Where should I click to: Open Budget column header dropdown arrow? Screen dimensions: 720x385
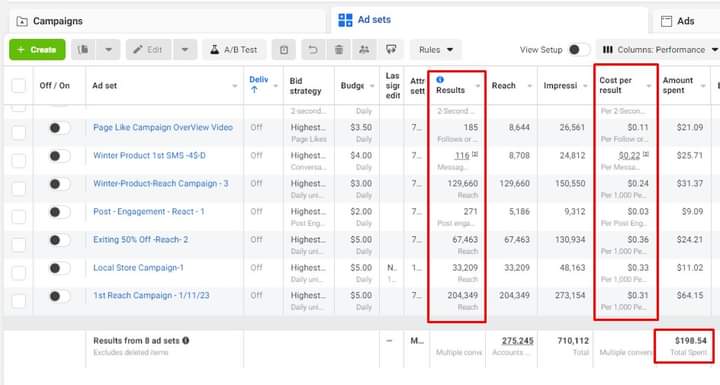tap(372, 86)
